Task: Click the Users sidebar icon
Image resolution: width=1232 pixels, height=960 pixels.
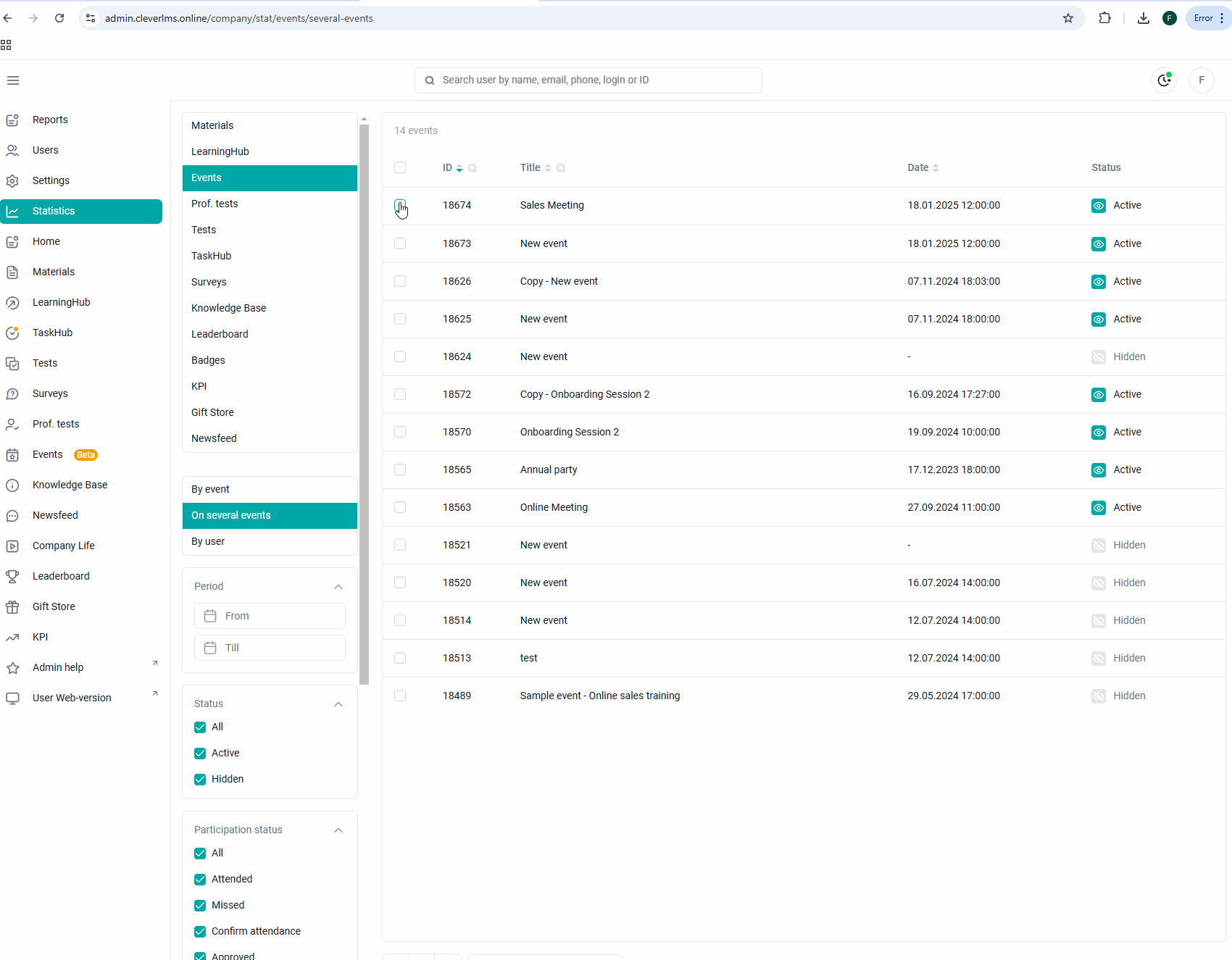Action: coord(12,151)
